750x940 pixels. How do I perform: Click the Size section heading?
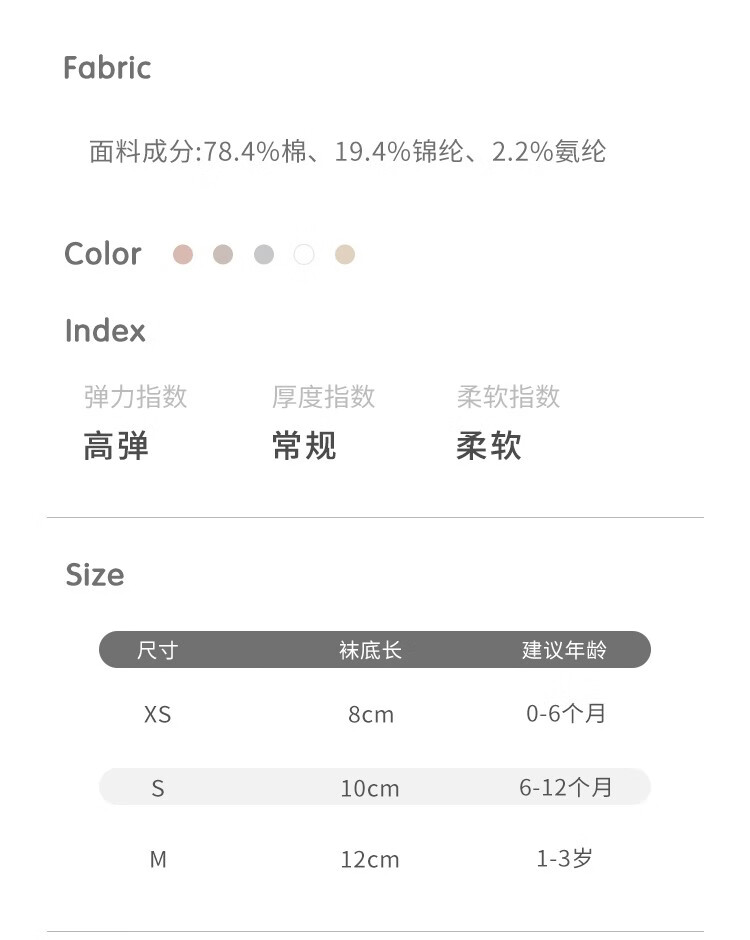click(x=95, y=575)
